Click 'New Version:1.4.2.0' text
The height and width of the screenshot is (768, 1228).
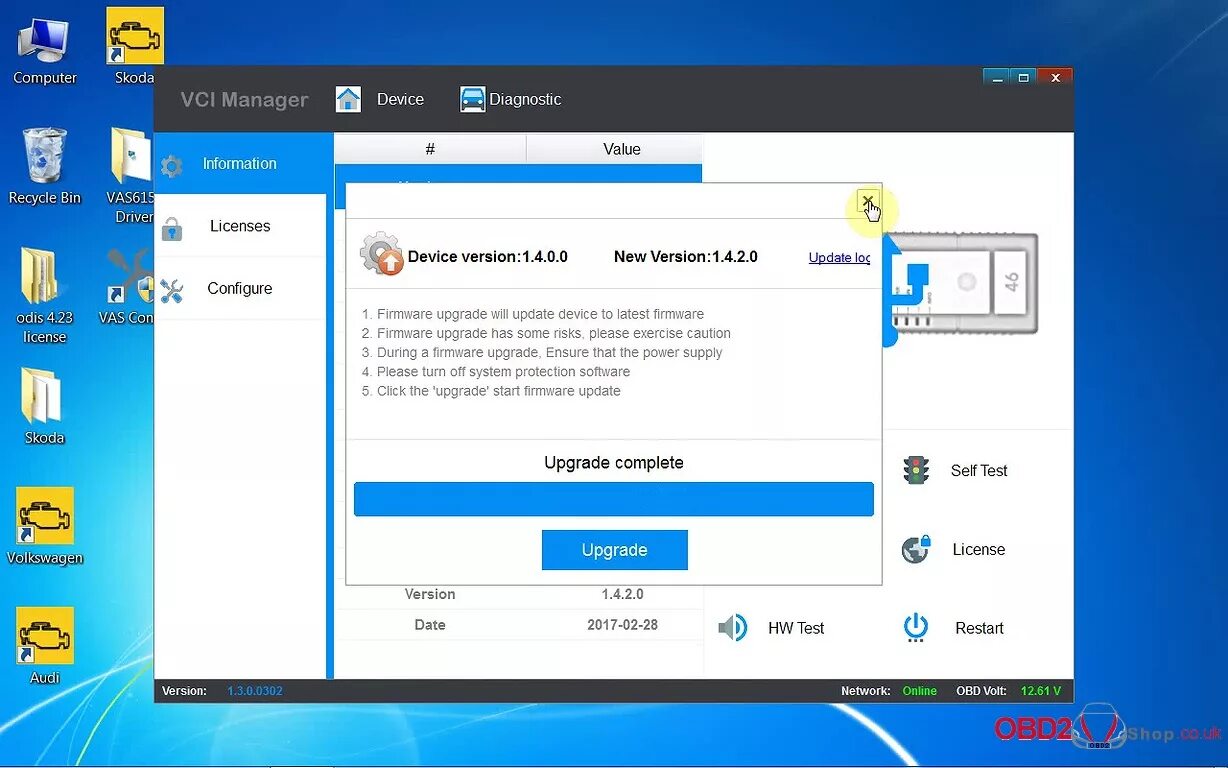(686, 257)
